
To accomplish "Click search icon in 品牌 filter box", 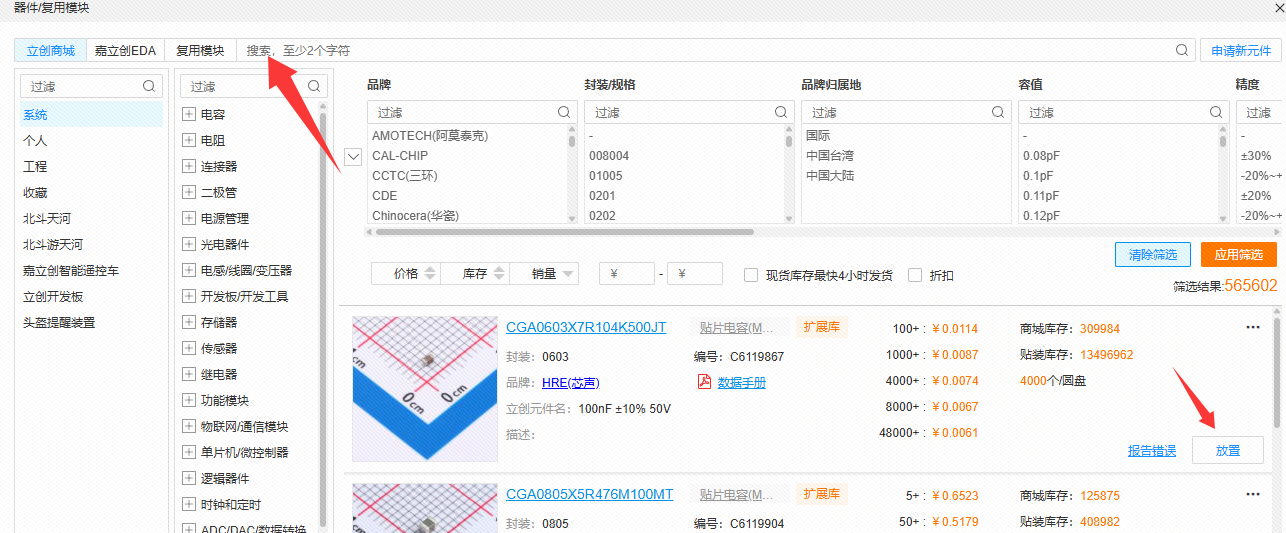I will [564, 113].
